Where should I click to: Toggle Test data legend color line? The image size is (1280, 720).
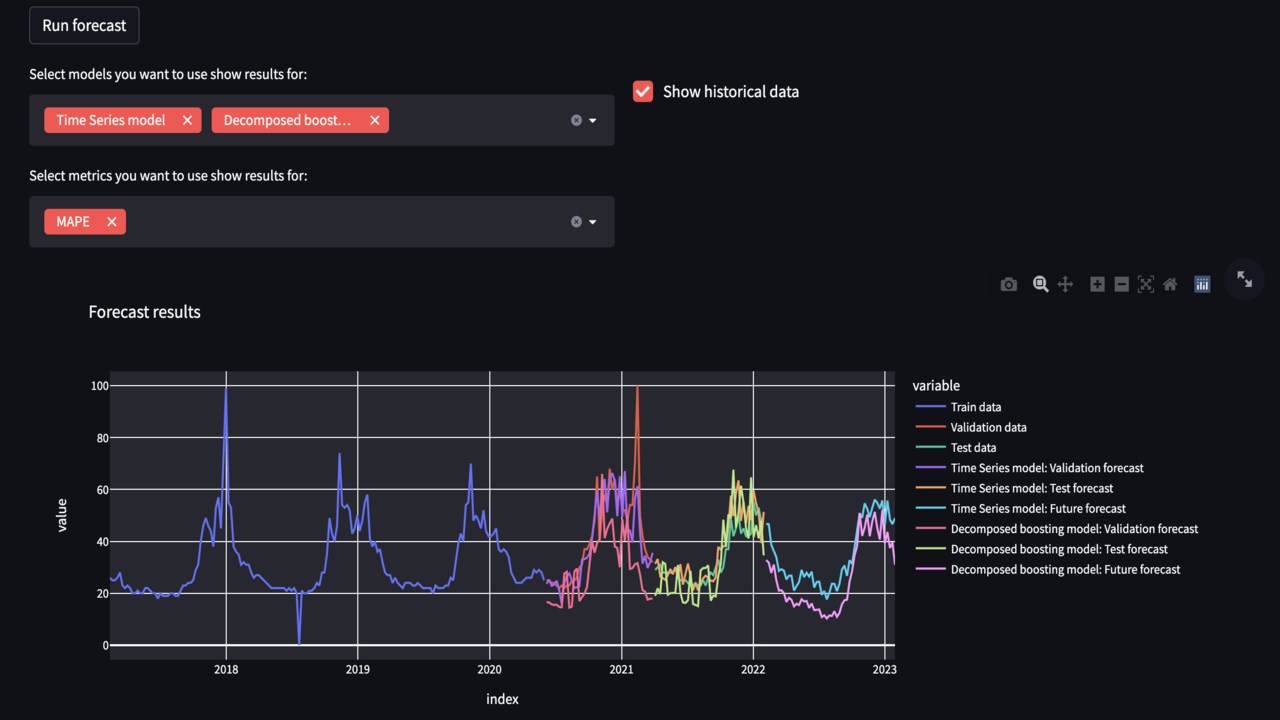point(930,448)
